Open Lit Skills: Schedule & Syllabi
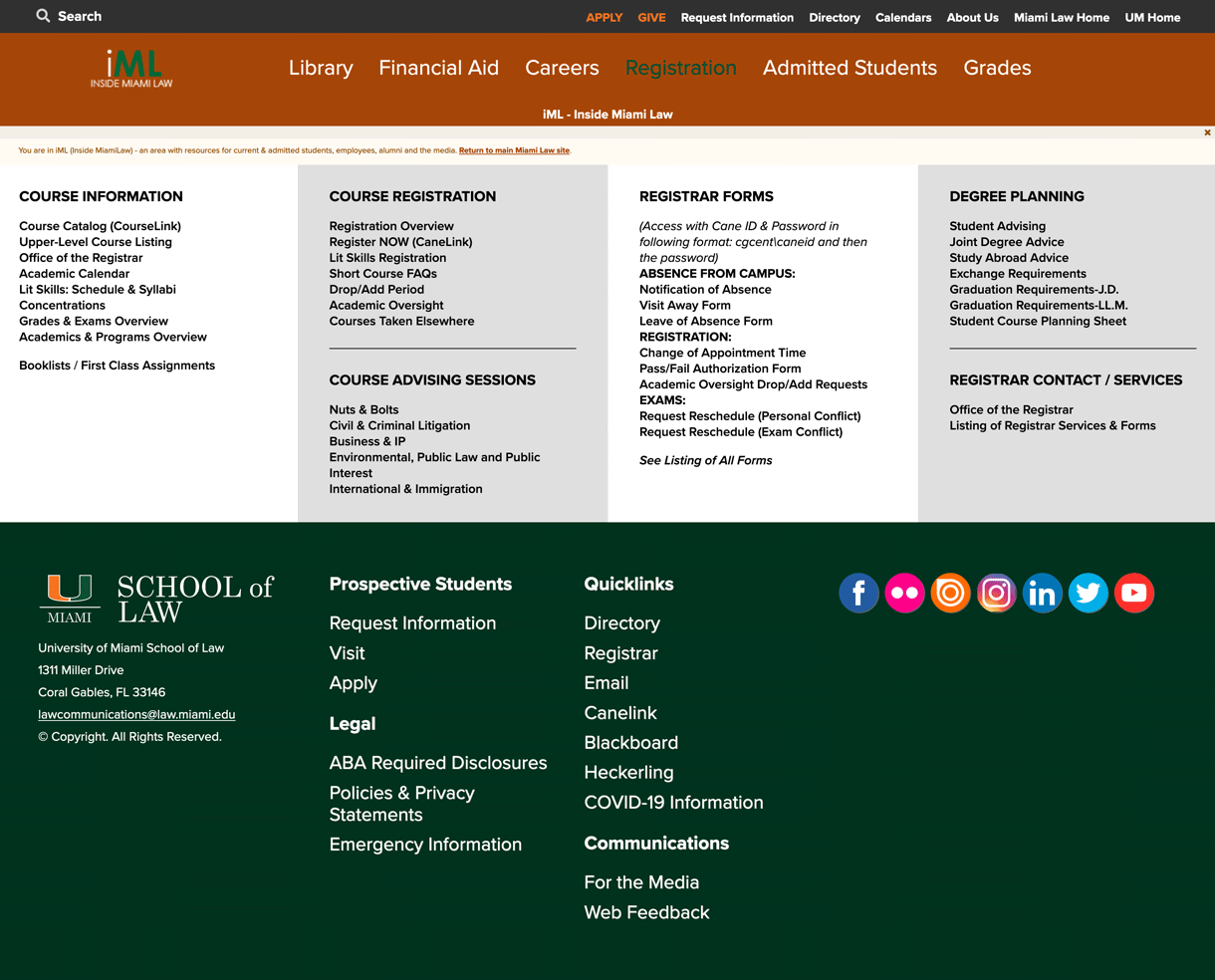 pyautogui.click(x=98, y=290)
